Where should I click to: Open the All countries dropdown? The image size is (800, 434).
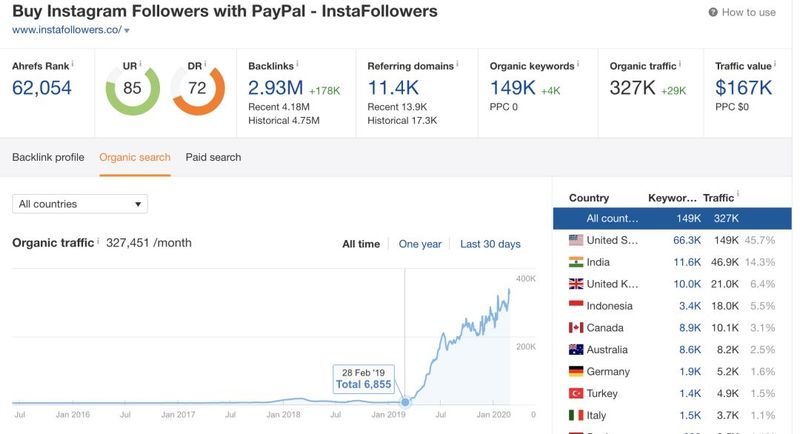point(80,204)
